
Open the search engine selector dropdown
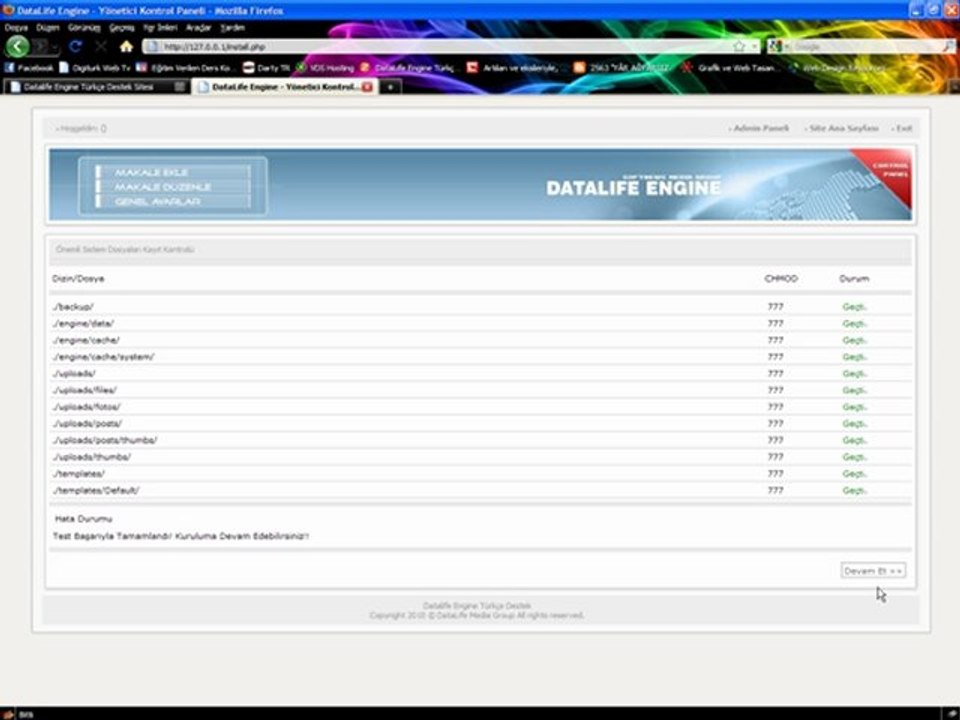(776, 47)
